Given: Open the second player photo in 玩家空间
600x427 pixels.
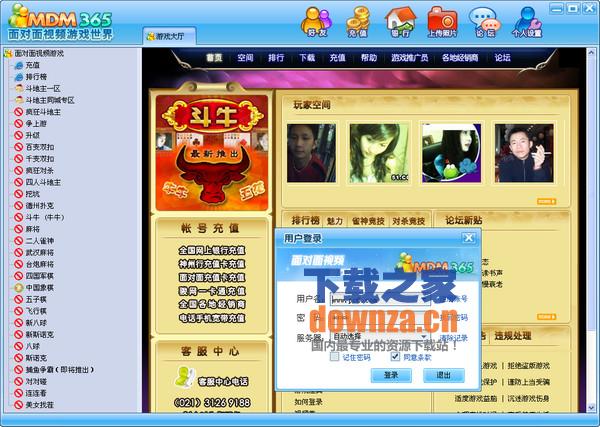Looking at the screenshot, I should [379, 153].
